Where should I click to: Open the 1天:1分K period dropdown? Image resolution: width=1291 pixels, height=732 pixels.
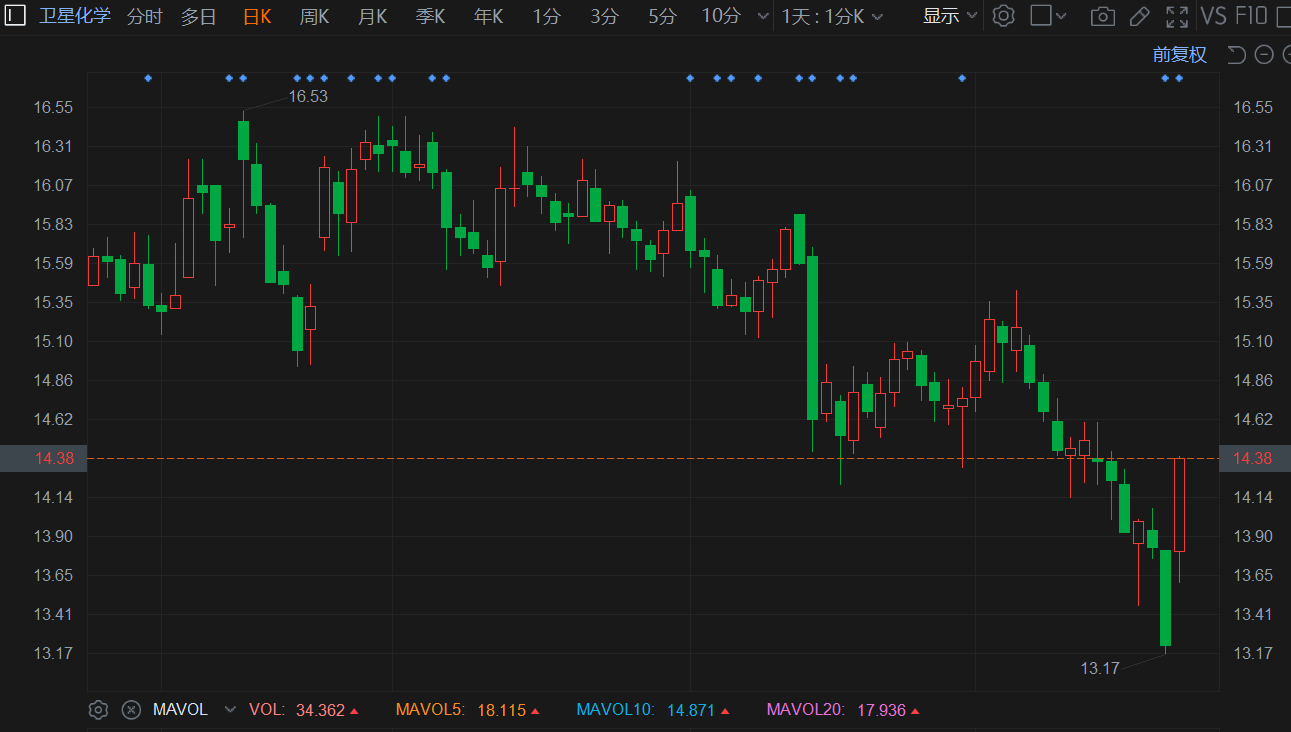click(x=832, y=16)
